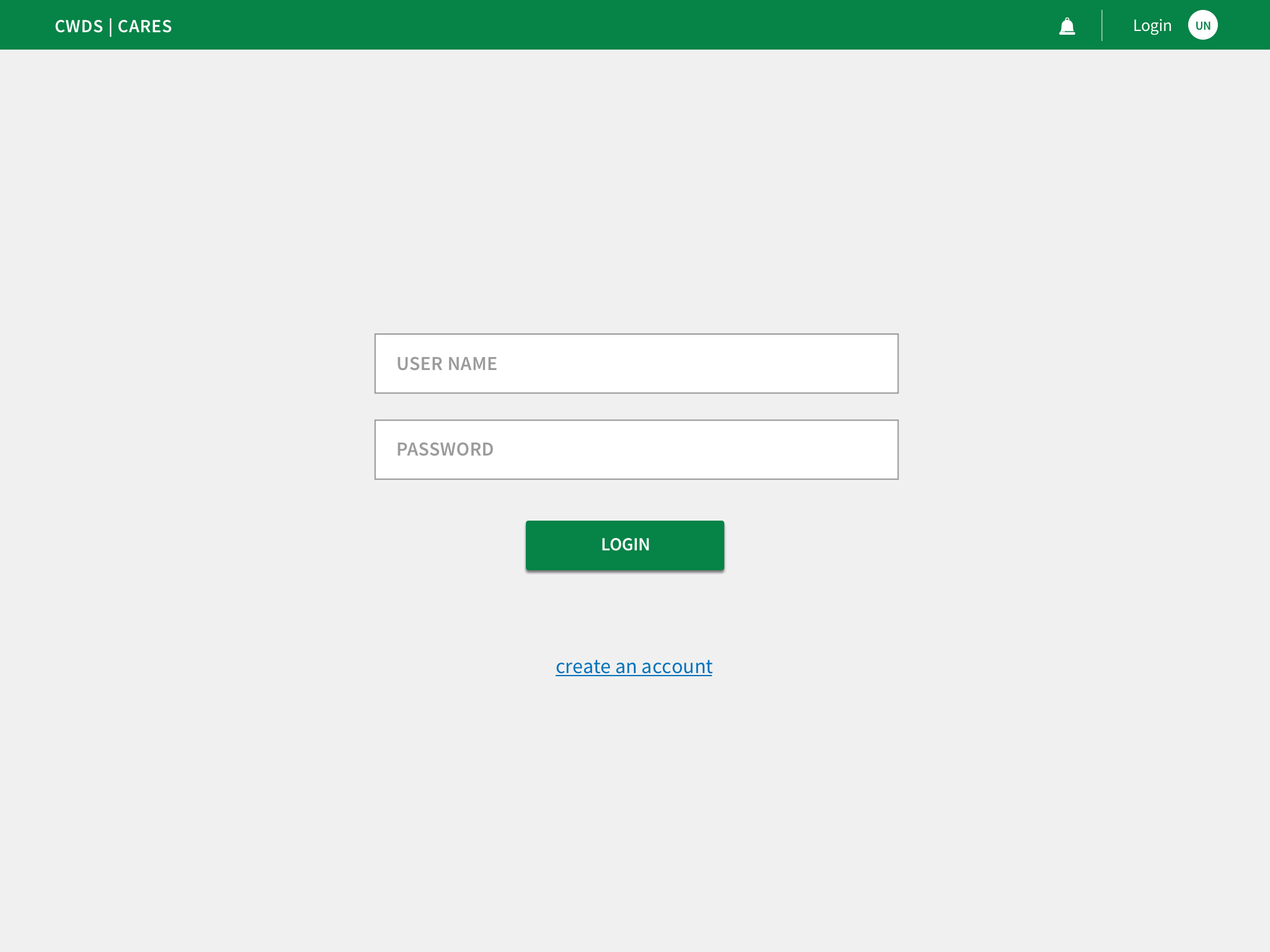This screenshot has width=1270, height=952.
Task: Click Login text beside the avatar
Action: click(x=1152, y=25)
